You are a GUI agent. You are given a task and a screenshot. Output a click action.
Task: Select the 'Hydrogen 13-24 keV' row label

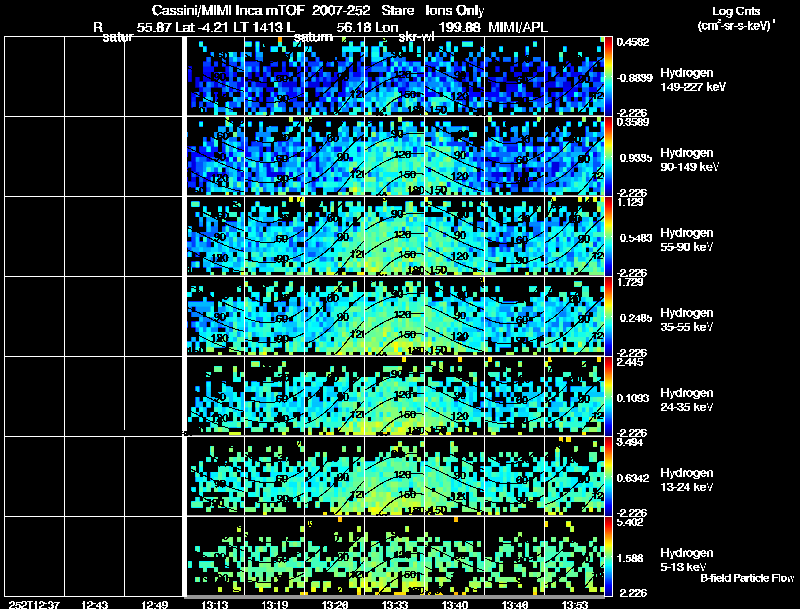click(687, 480)
